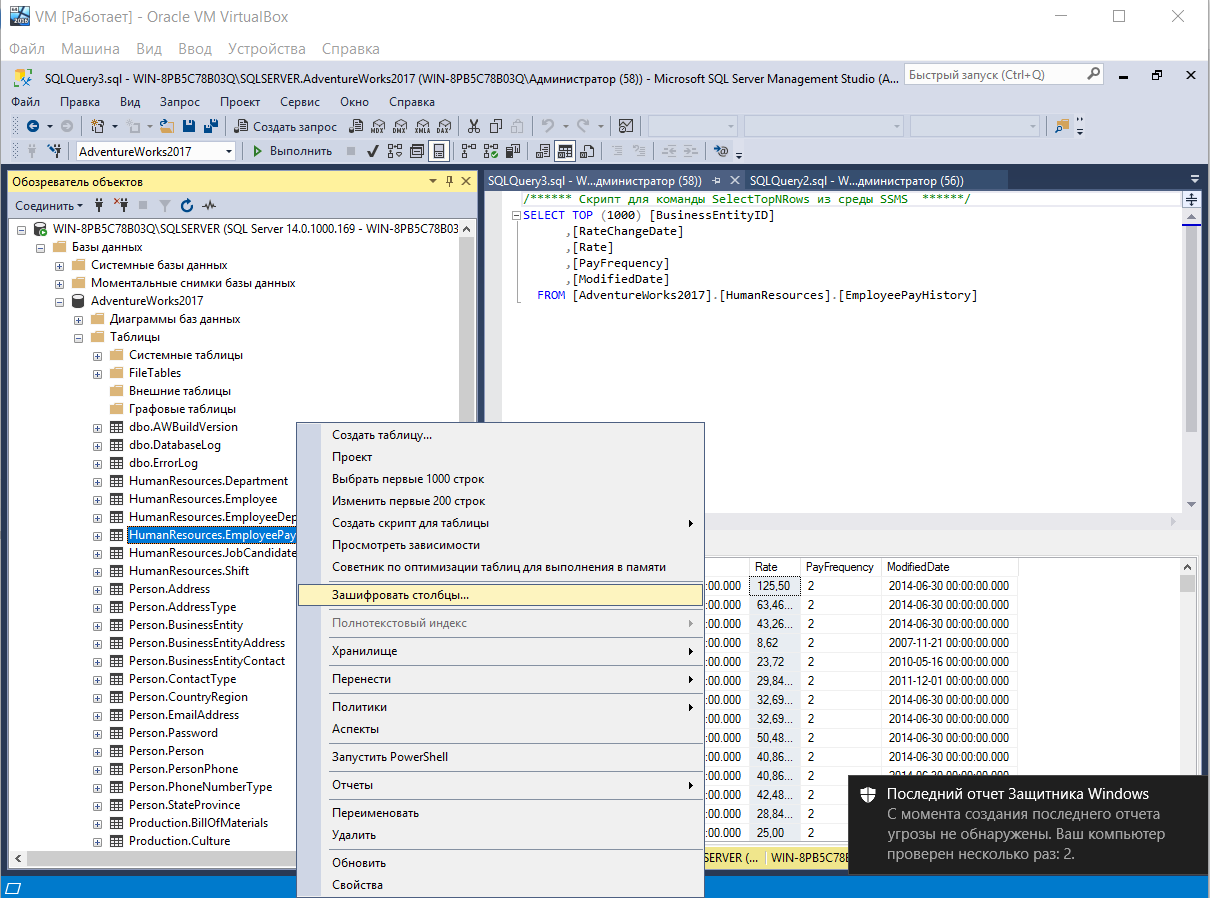Screen dimensions: 1210x898
Task: Close the SQLQuery3.sql tab
Action: (x=734, y=181)
